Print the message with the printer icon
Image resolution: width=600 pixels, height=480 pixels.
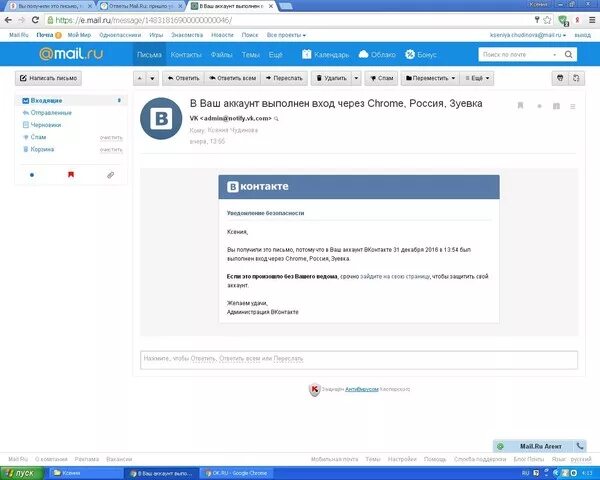pyautogui.click(x=560, y=78)
